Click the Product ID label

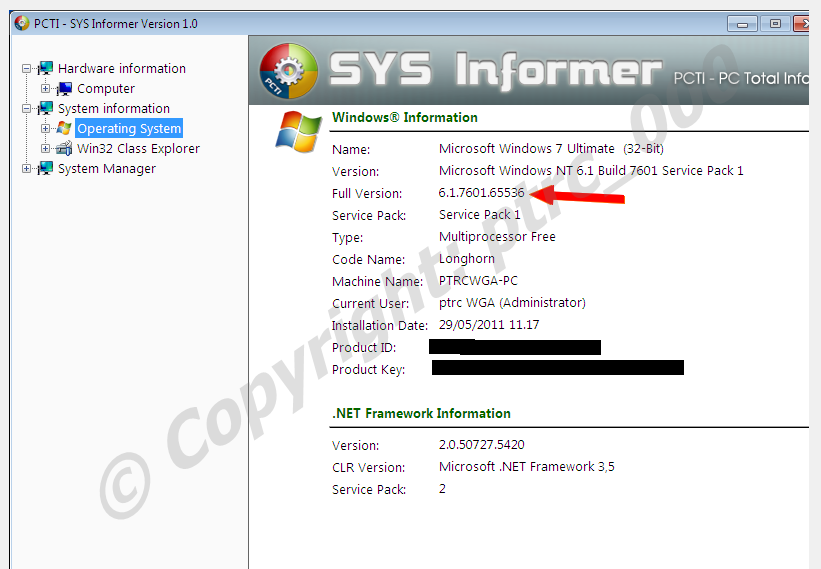(364, 348)
